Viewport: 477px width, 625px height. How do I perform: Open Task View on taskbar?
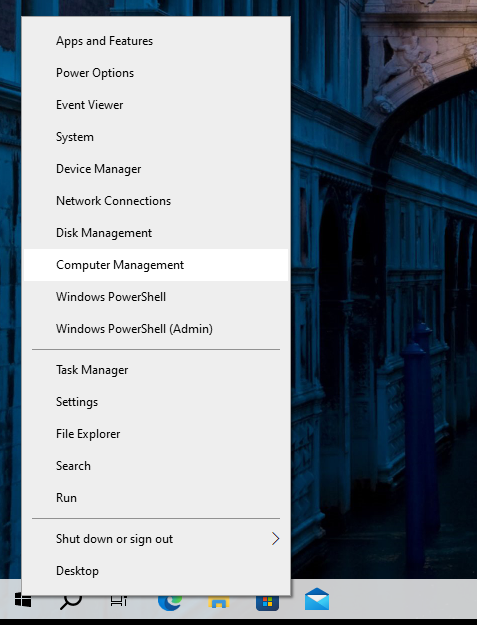119,599
